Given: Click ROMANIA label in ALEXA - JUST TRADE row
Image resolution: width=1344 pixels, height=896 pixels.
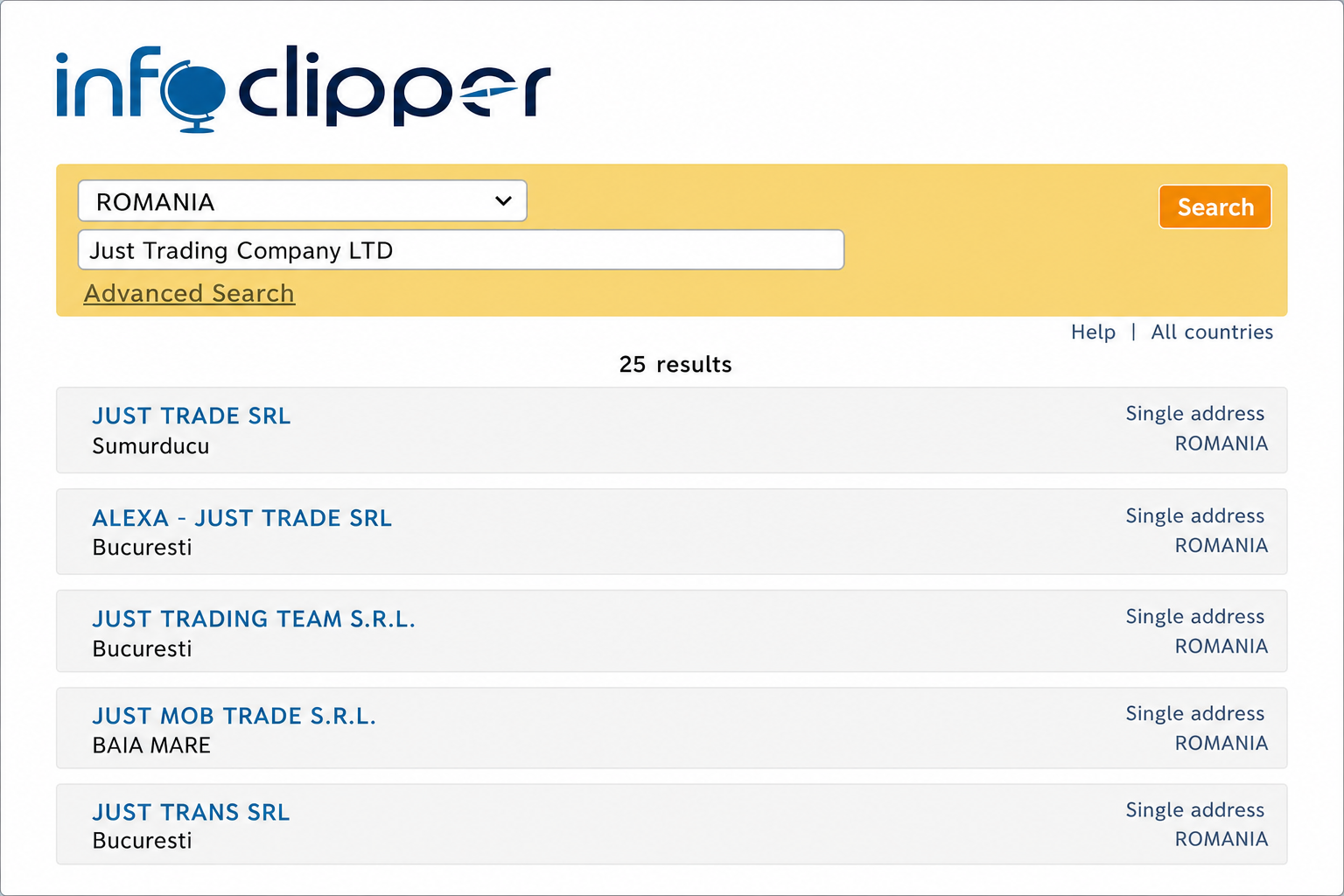Looking at the screenshot, I should [1221, 545].
